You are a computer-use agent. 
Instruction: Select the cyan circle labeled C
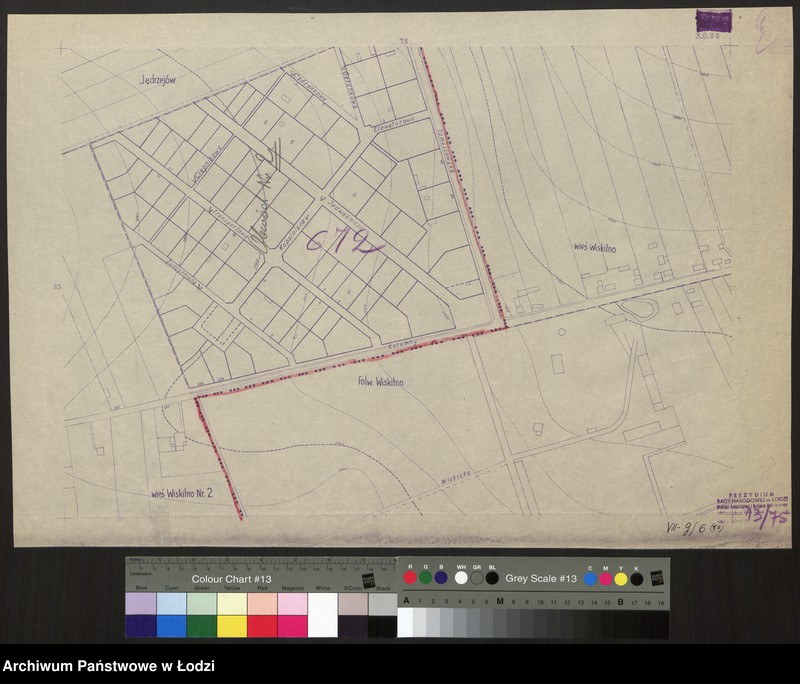pyautogui.click(x=590, y=578)
